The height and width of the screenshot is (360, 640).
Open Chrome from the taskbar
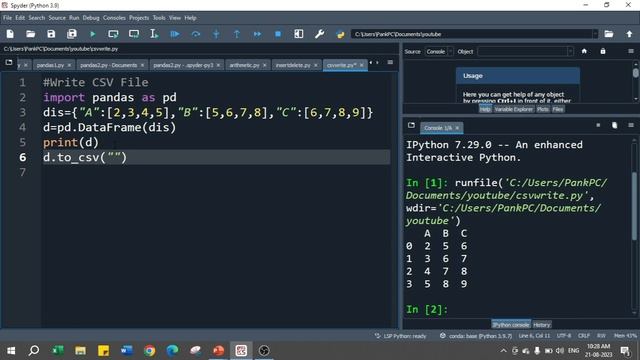149,350
